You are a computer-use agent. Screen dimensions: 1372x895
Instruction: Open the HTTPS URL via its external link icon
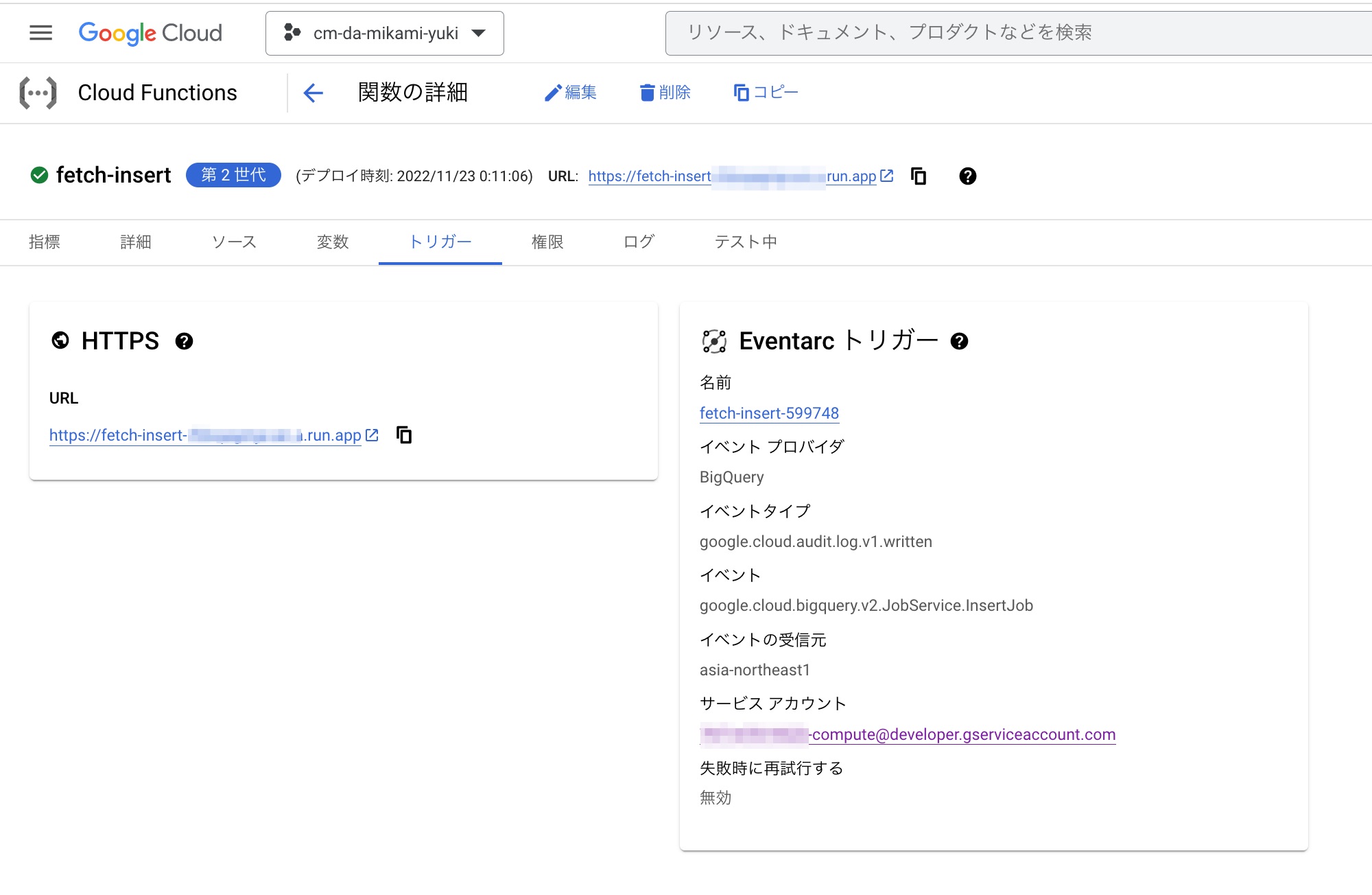(371, 434)
